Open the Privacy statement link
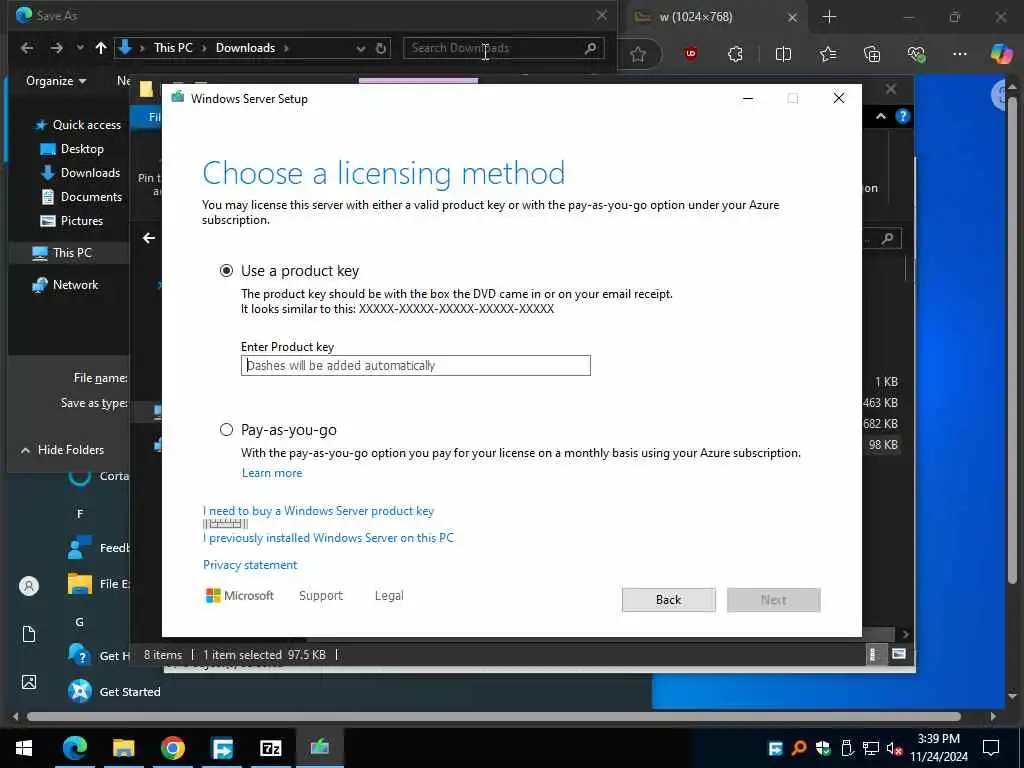This screenshot has width=1024, height=768. click(250, 564)
